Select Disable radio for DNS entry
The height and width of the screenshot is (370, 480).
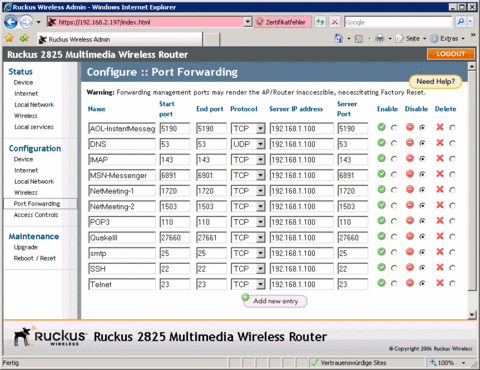[422, 143]
